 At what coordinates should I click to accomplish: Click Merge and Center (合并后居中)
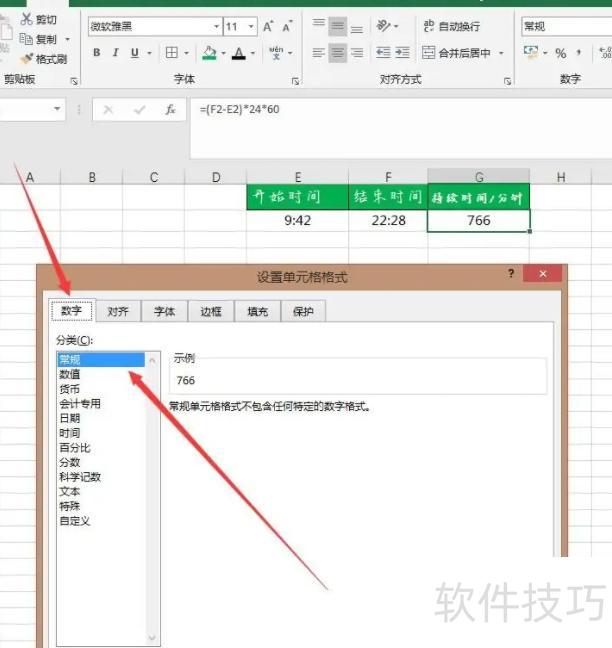click(x=456, y=53)
